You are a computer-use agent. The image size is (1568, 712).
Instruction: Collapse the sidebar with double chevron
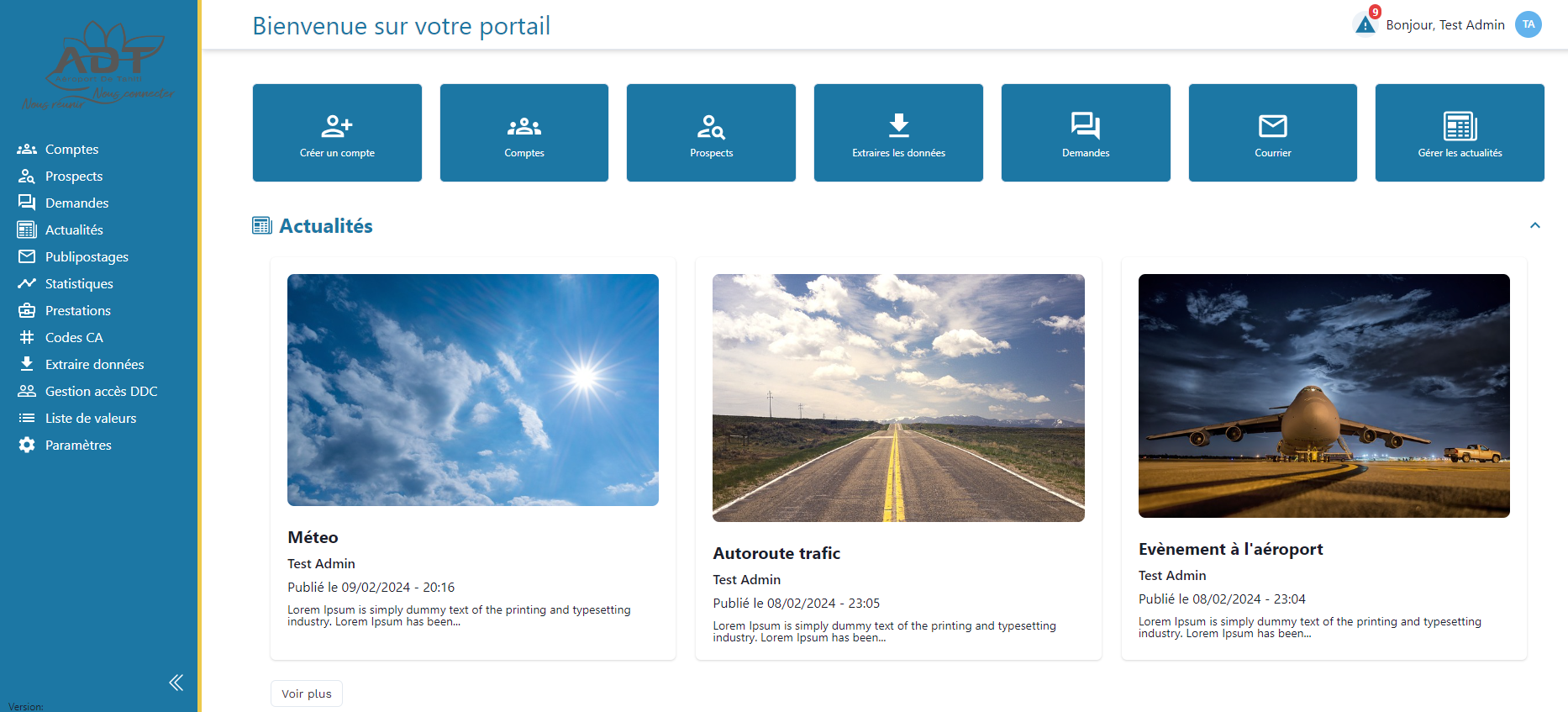coord(176,683)
